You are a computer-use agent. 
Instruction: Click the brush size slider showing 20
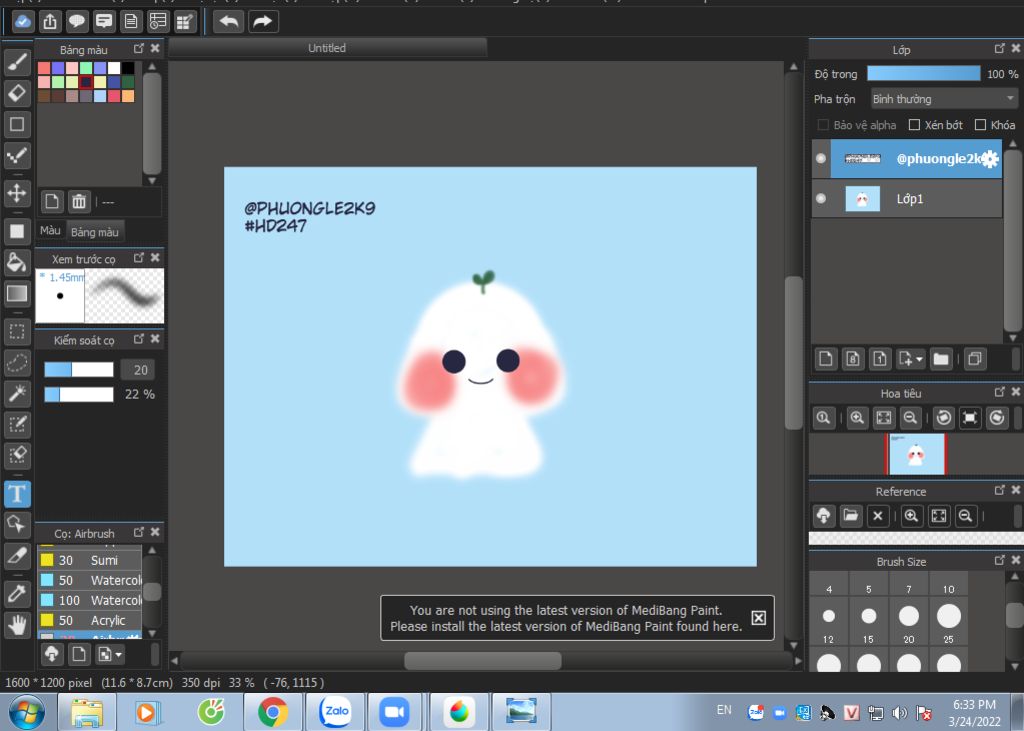79,370
